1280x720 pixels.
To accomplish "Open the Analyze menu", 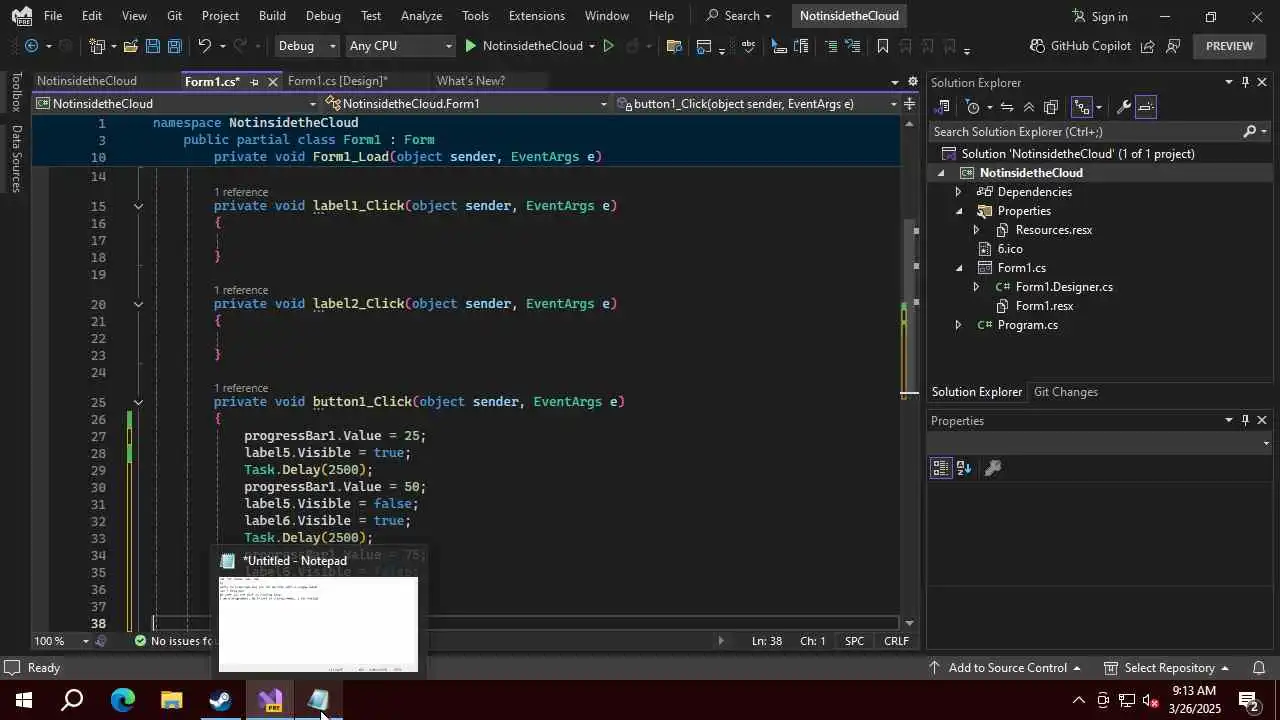I will tap(421, 16).
